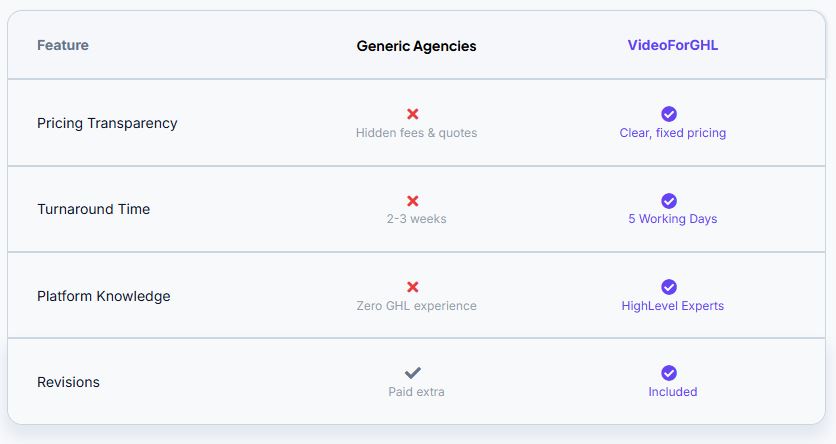Image resolution: width=836 pixels, height=444 pixels.
Task: Click purple check above 5 Working Days
Action: coord(669,201)
